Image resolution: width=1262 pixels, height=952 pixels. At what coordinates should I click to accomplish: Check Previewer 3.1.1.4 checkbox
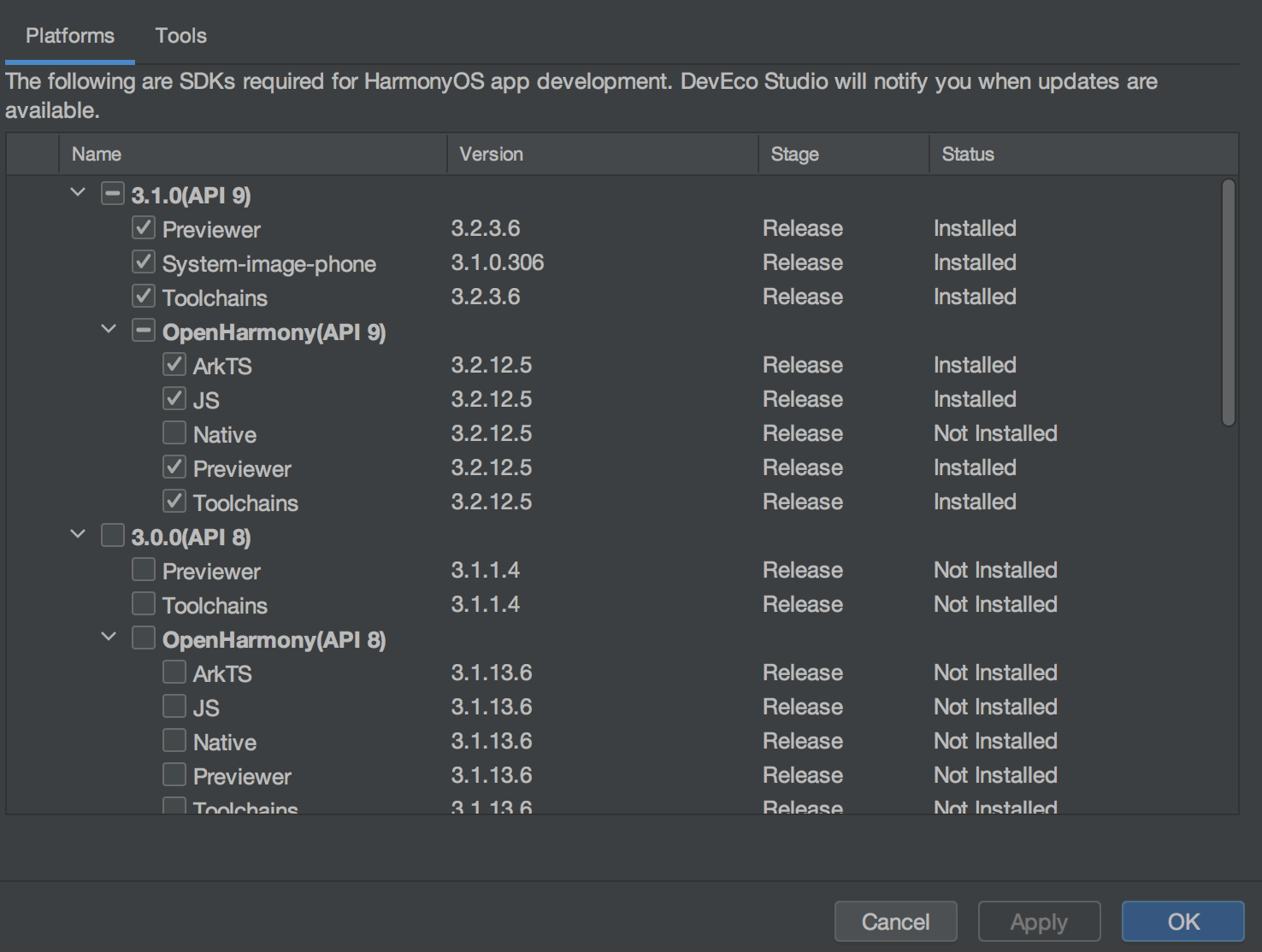click(144, 569)
